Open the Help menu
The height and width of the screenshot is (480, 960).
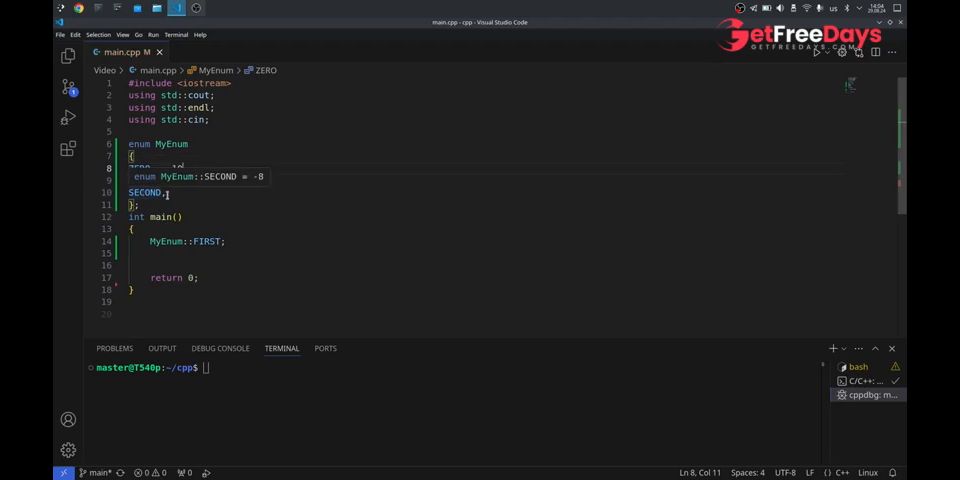coord(200,35)
